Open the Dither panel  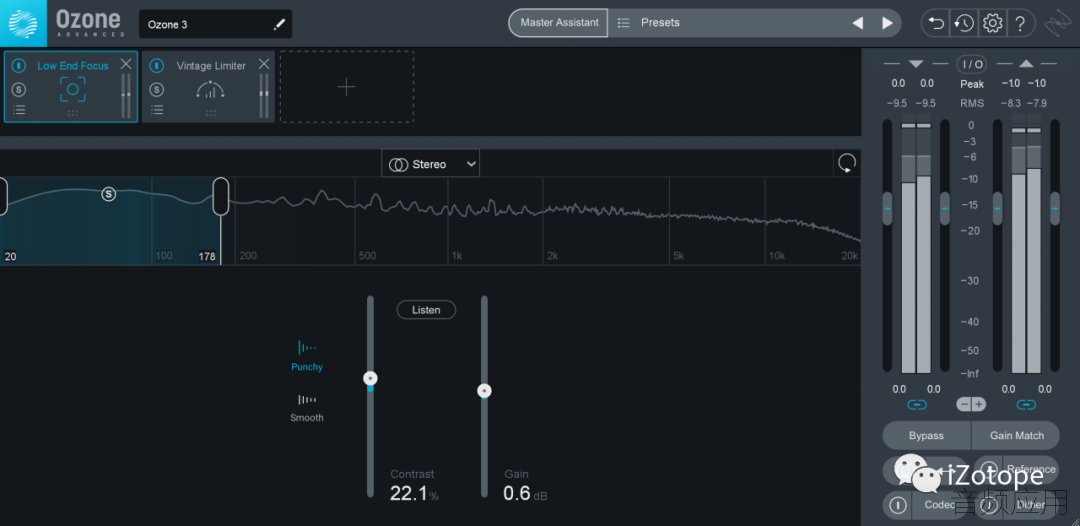(x=1031, y=505)
